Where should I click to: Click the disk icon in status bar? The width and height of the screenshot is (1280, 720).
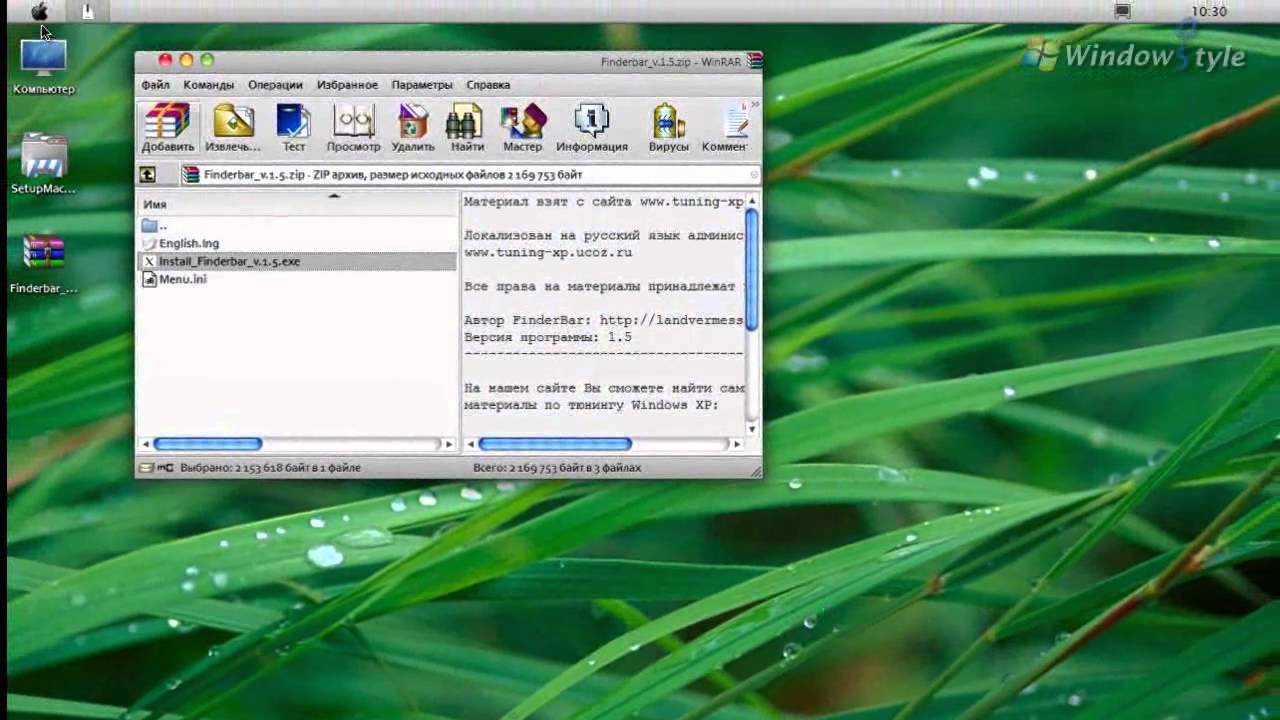[146, 467]
